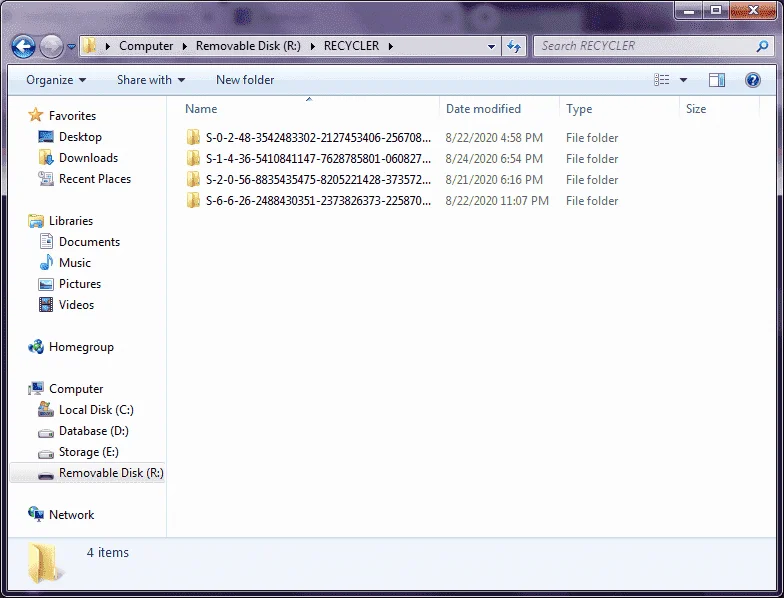Click the Music note icon
The height and width of the screenshot is (598, 784).
pos(46,262)
